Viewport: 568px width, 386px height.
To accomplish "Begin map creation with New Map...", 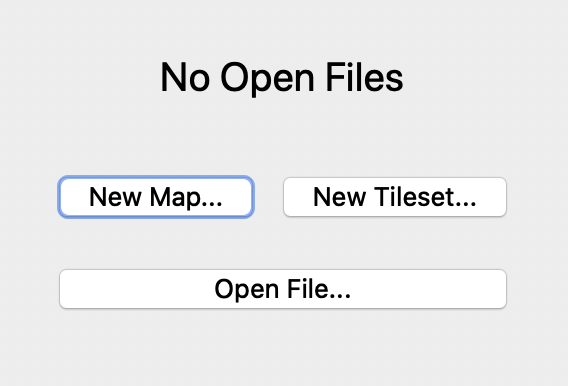I will tap(156, 197).
